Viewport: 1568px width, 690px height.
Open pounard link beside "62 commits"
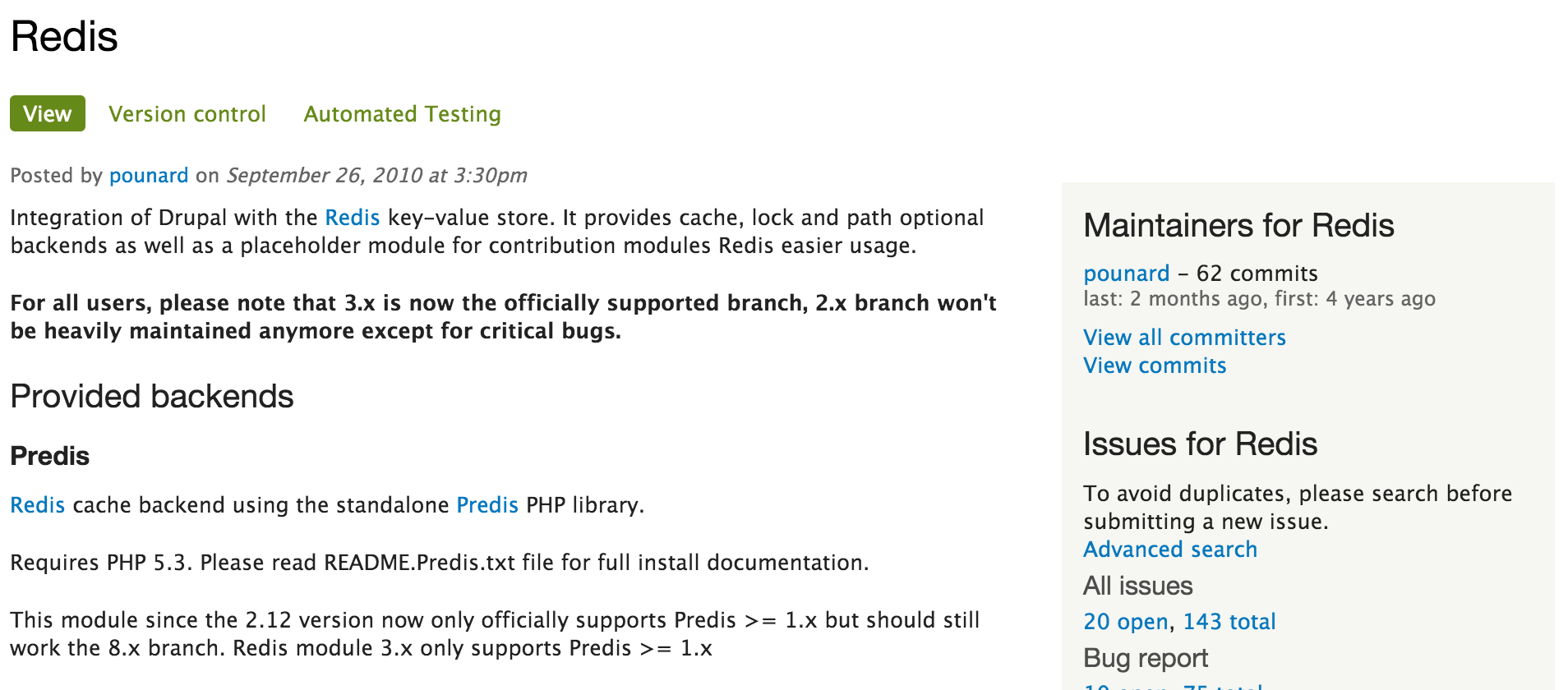point(1126,274)
